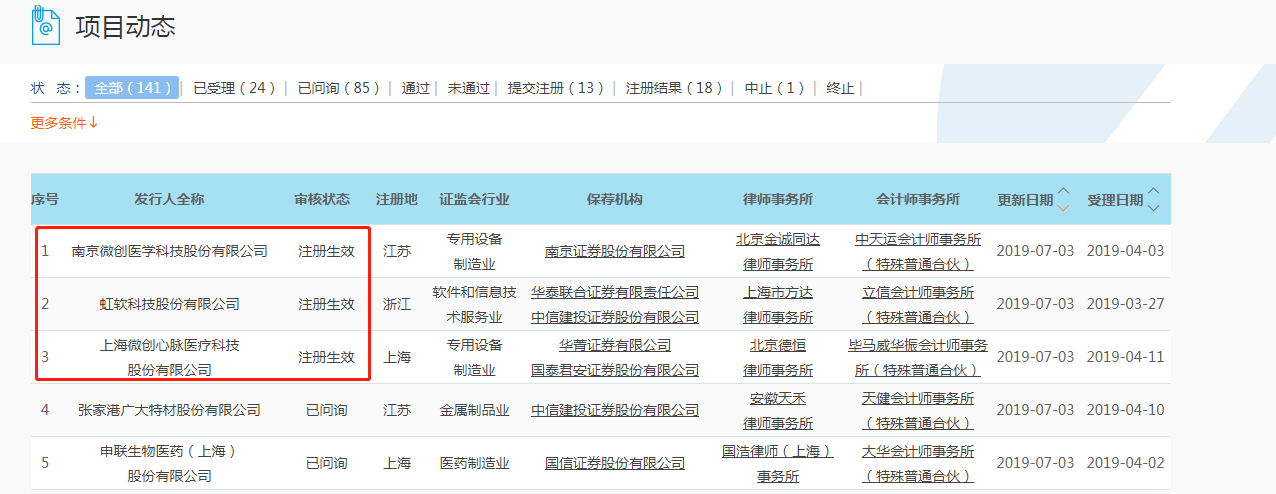Open 华菁证券有限公司 sponsor link
Viewport: 1276px width, 494px height.
point(615,345)
